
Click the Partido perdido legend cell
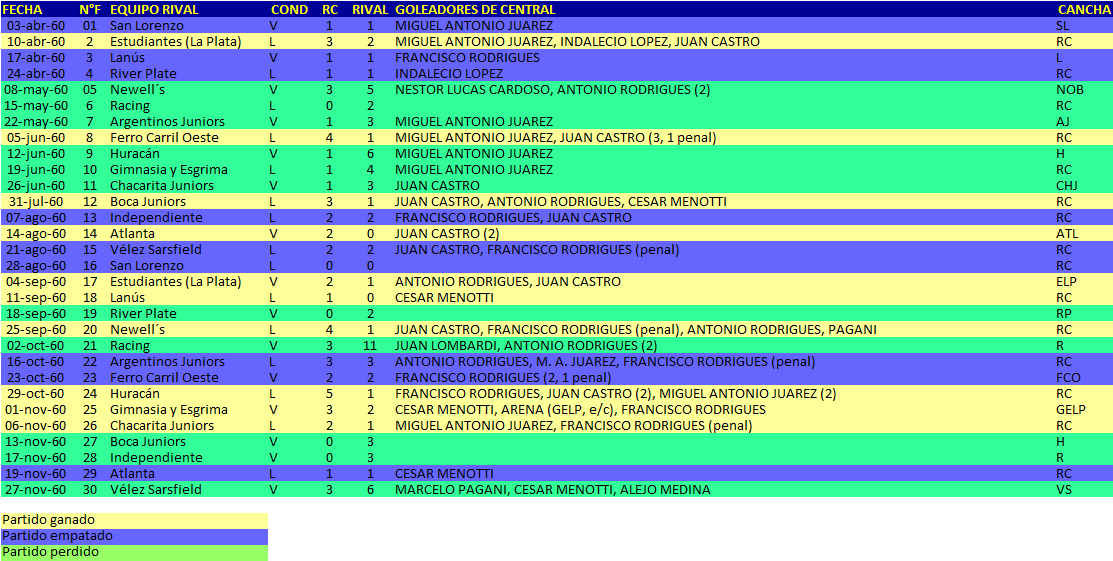click(134, 552)
